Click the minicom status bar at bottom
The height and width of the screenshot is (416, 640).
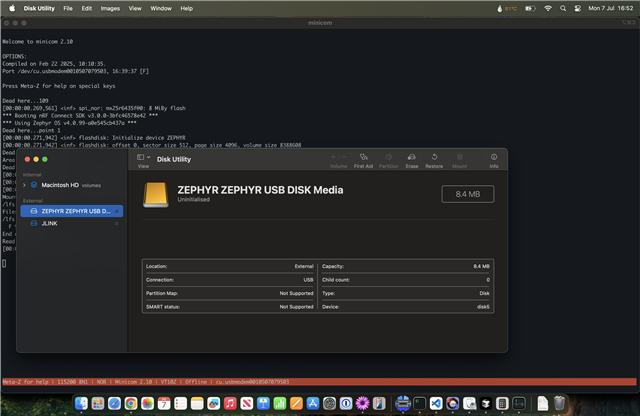tap(319, 382)
